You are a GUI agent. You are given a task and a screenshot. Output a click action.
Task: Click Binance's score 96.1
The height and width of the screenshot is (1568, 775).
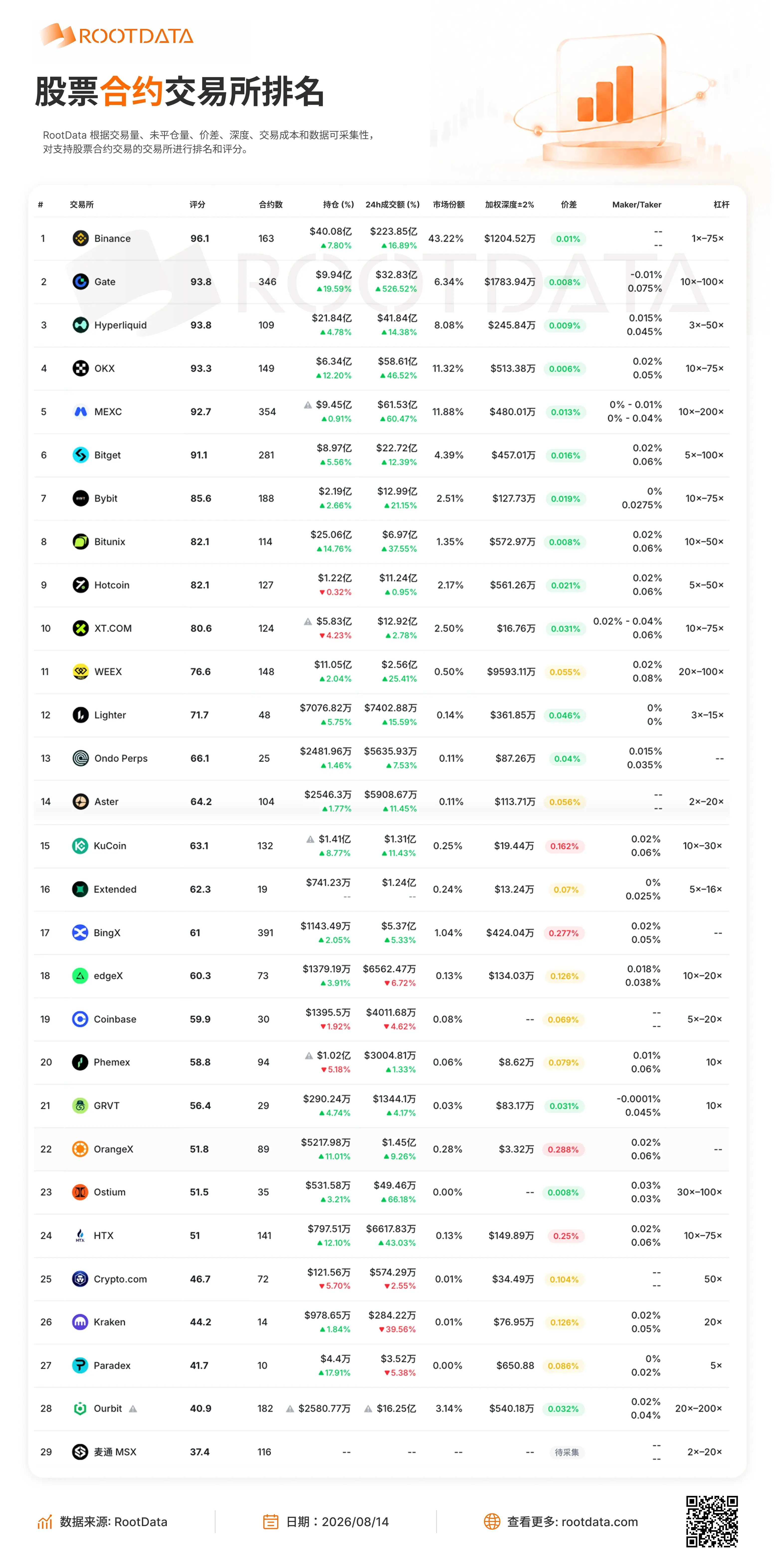[x=200, y=239]
